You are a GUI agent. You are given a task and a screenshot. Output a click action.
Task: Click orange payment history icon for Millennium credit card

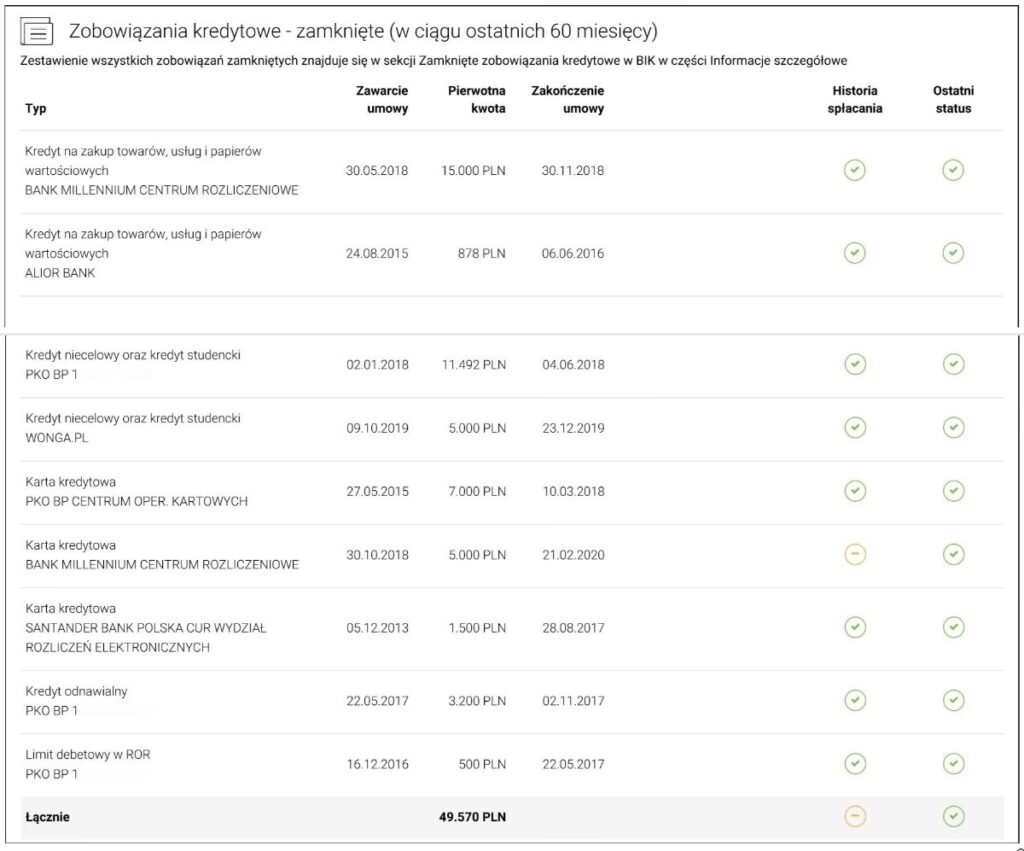tap(854, 554)
